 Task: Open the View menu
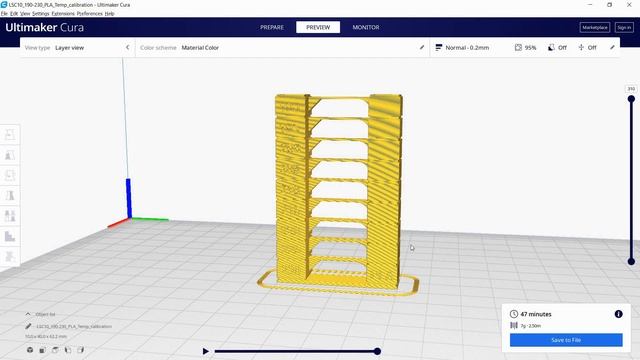(25, 13)
